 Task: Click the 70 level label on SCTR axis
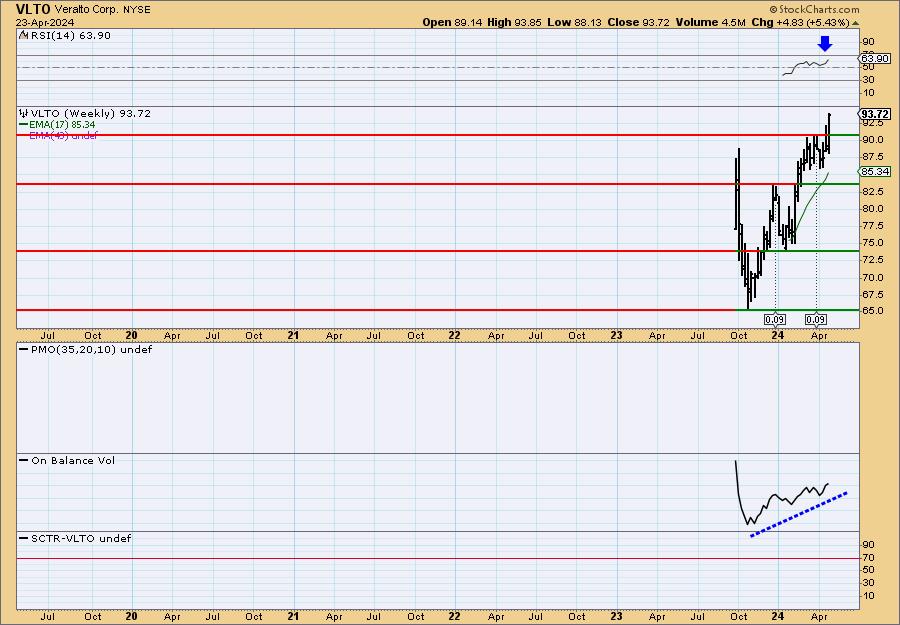[868, 558]
